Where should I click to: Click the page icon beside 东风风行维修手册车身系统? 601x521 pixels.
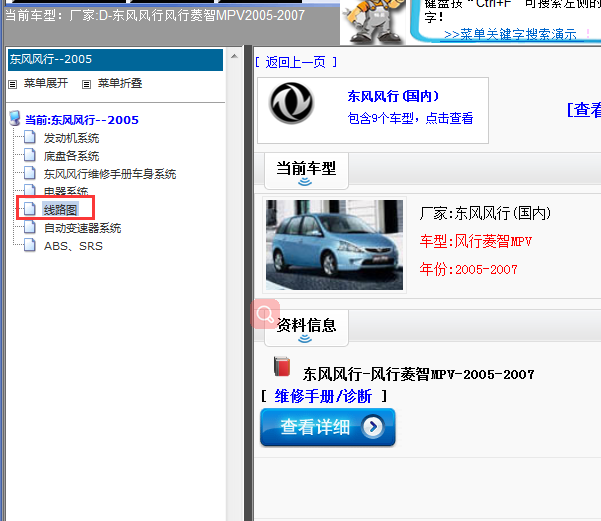click(30, 173)
